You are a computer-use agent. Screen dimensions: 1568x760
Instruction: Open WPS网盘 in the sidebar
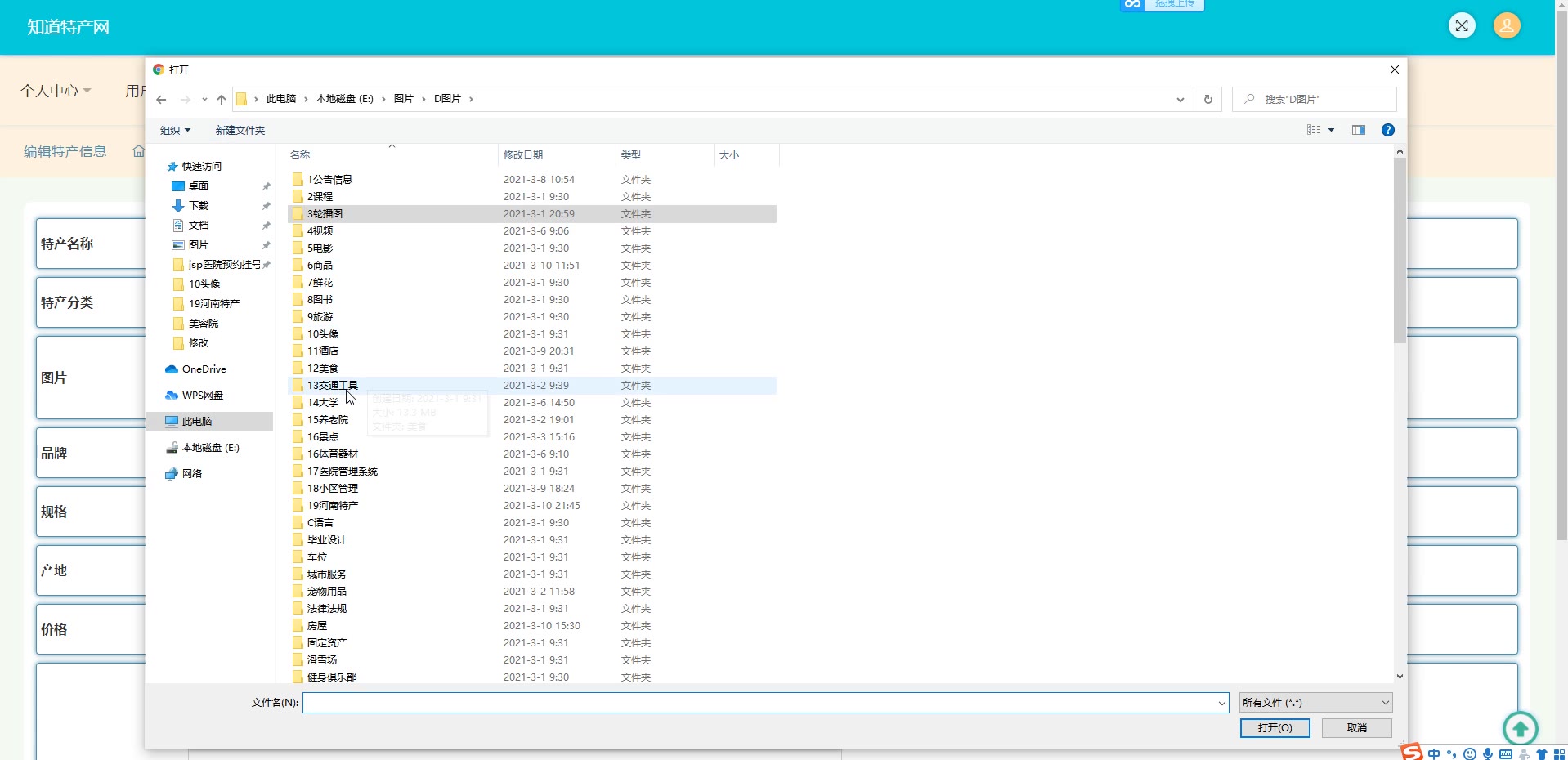tap(202, 396)
